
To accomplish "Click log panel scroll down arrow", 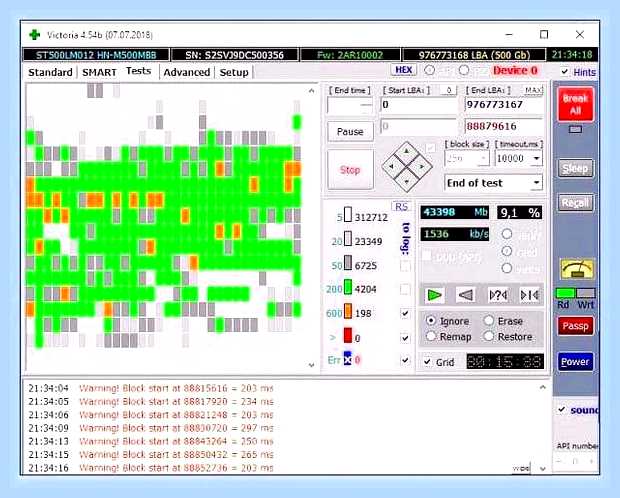I will click(x=543, y=468).
